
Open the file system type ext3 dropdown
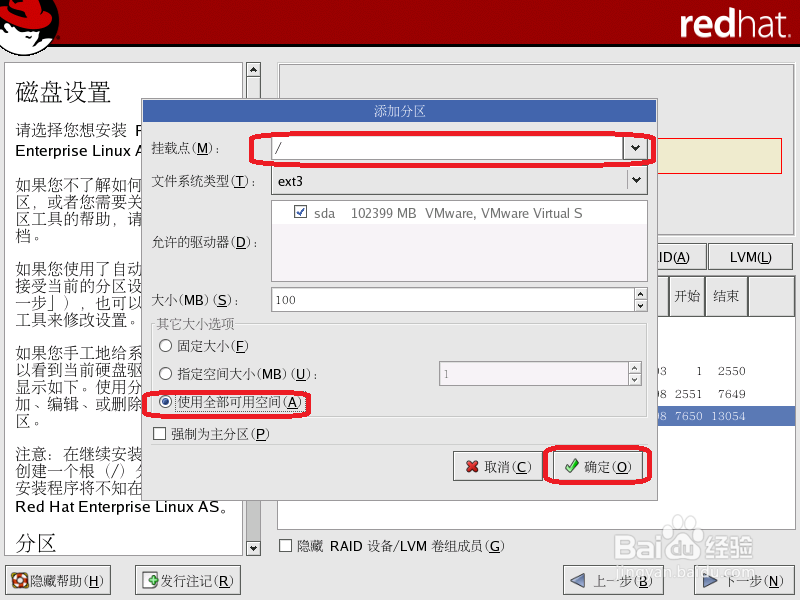click(459, 181)
